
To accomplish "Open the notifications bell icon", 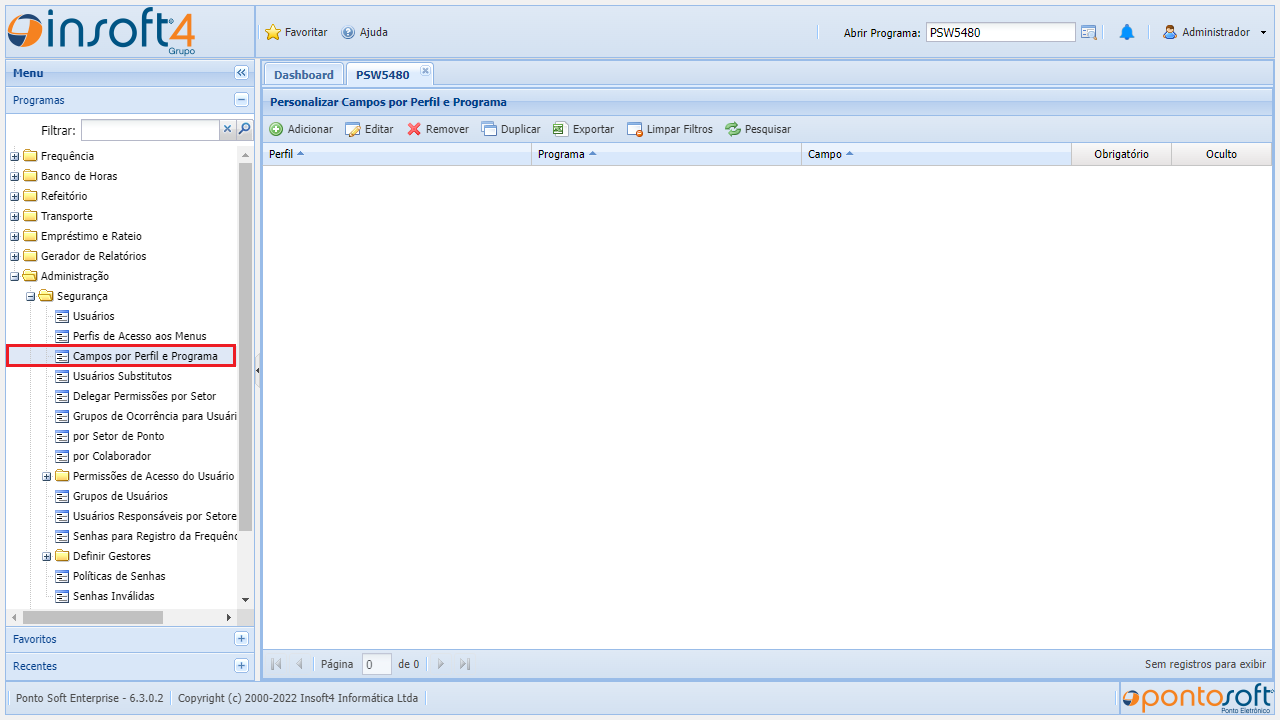I will tap(1127, 32).
